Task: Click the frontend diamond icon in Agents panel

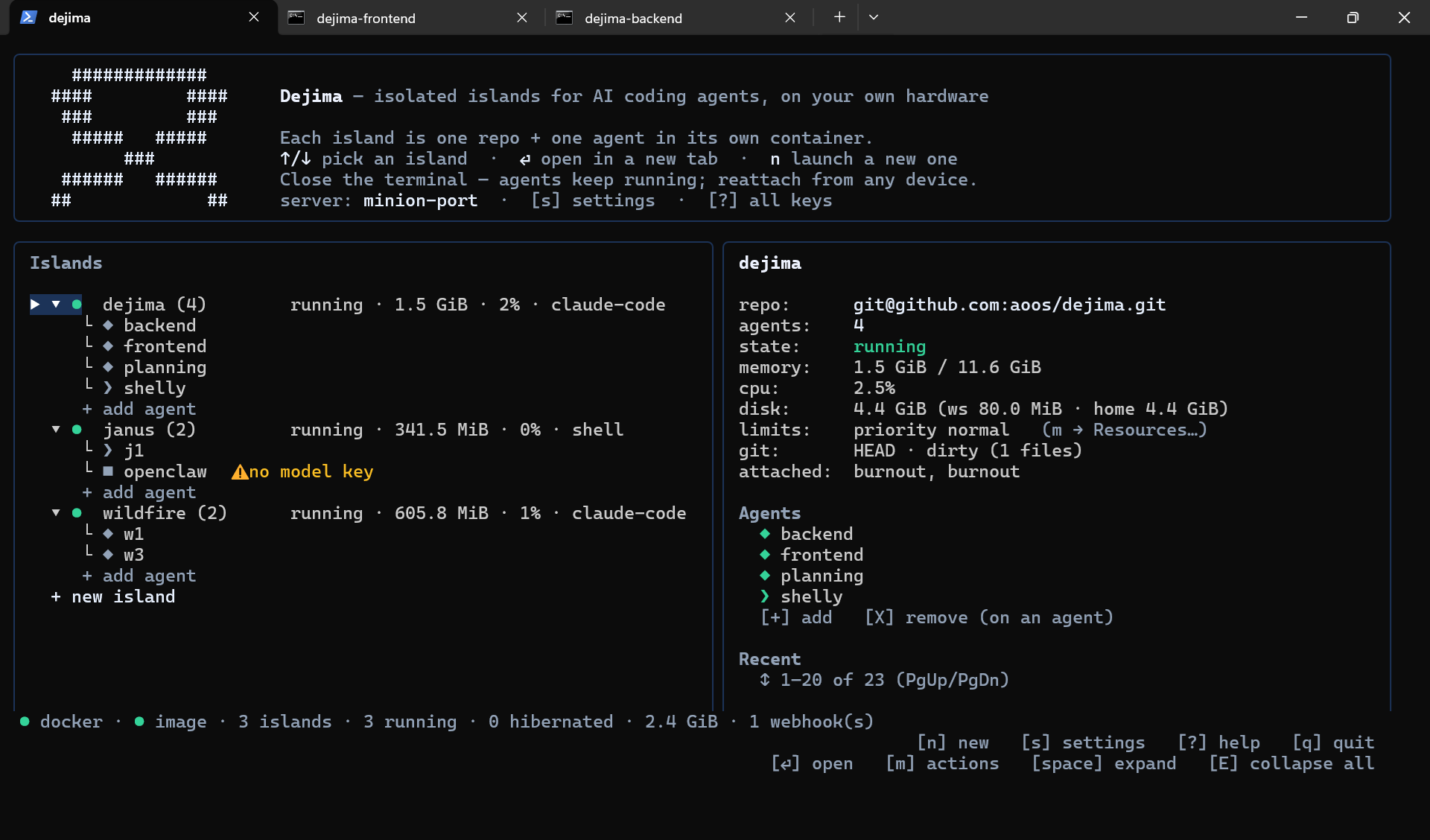Action: tap(765, 555)
